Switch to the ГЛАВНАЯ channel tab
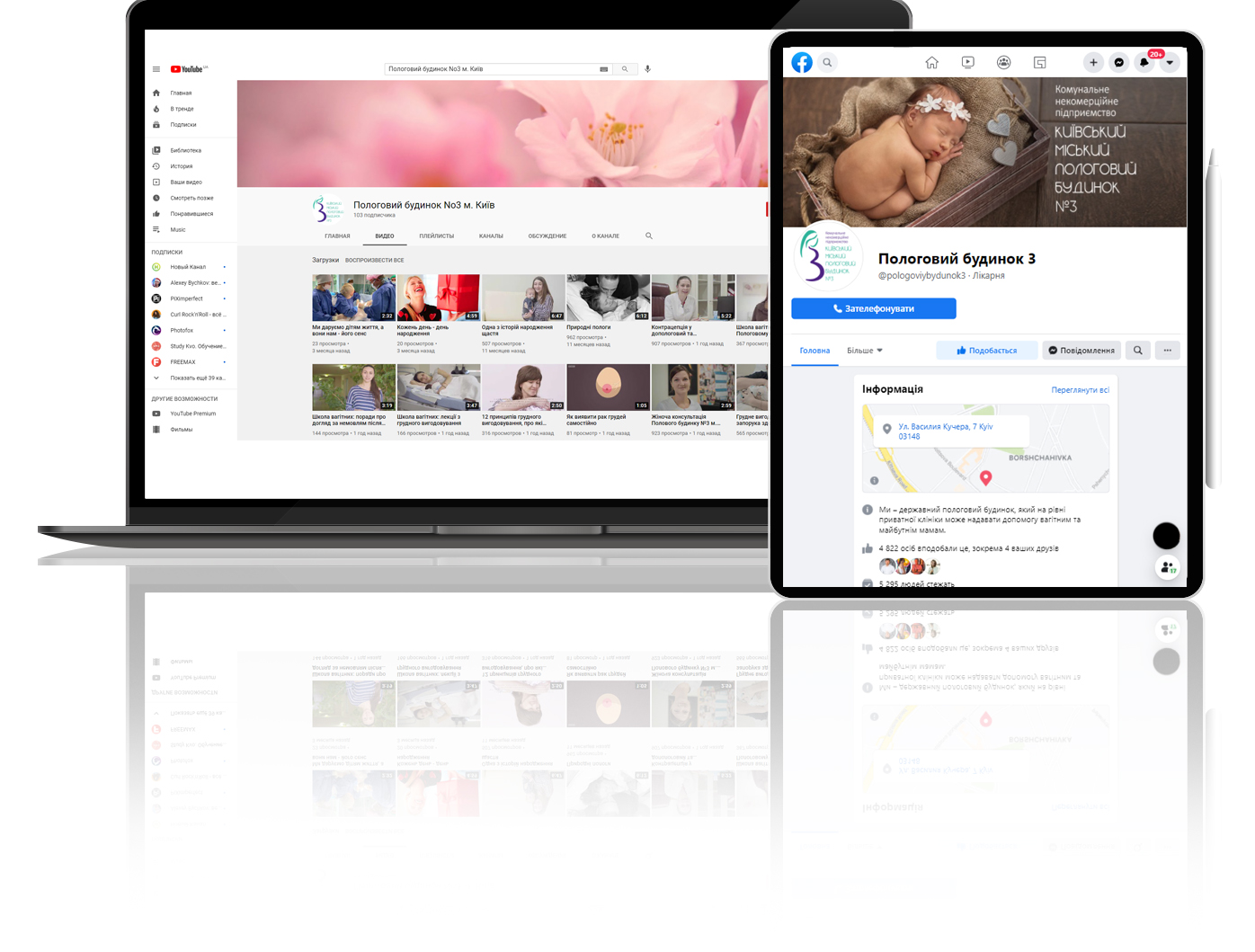This screenshot has height=952, width=1255. click(x=337, y=236)
